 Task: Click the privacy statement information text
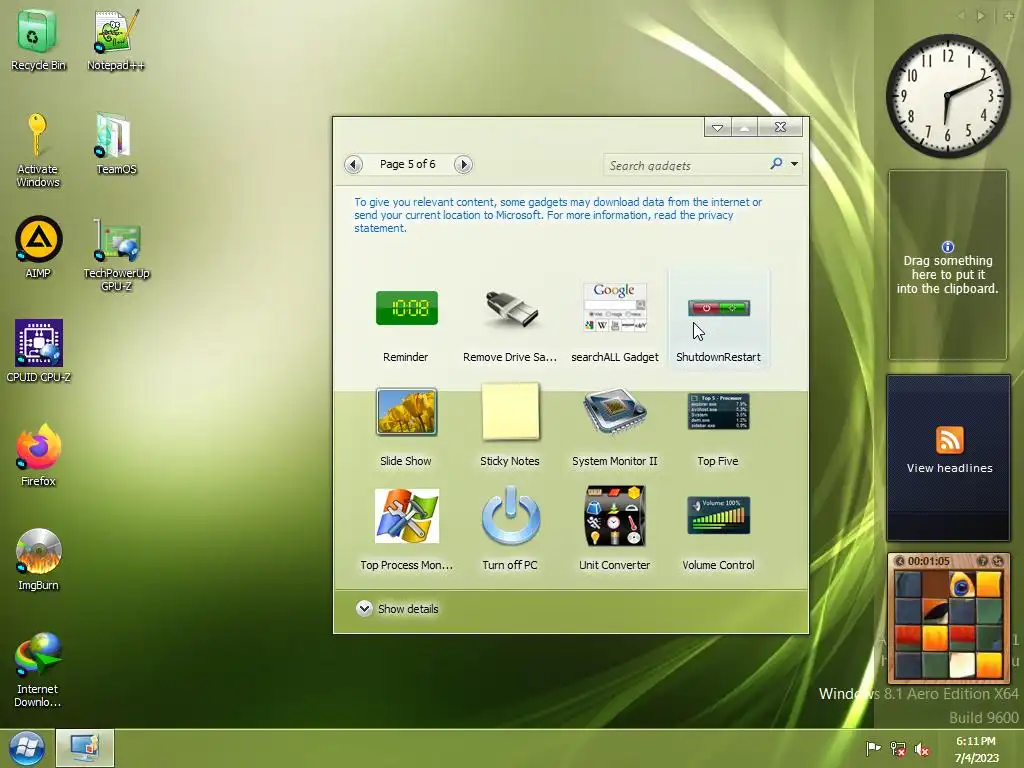pos(558,215)
